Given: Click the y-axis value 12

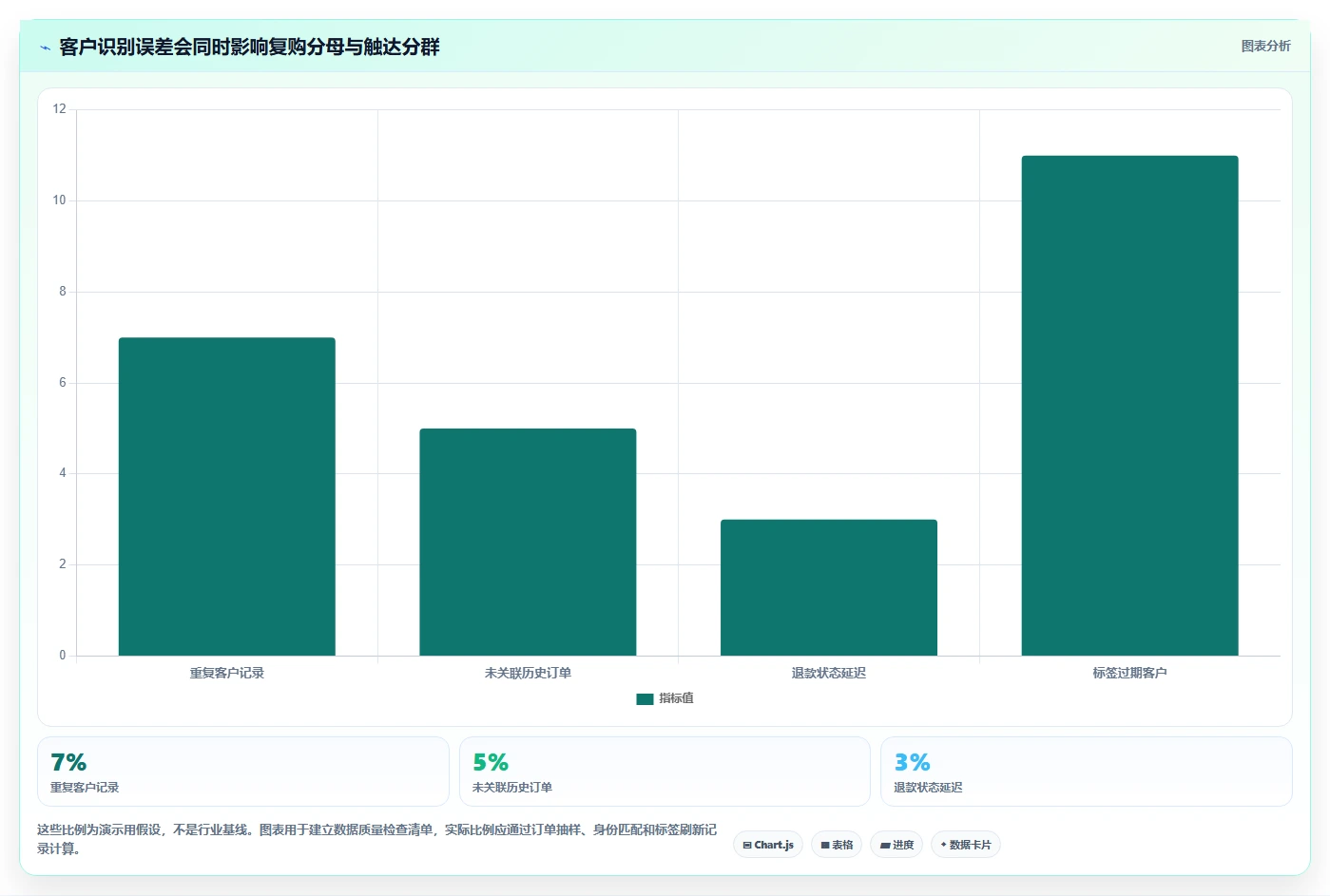Looking at the screenshot, I should tap(60, 109).
